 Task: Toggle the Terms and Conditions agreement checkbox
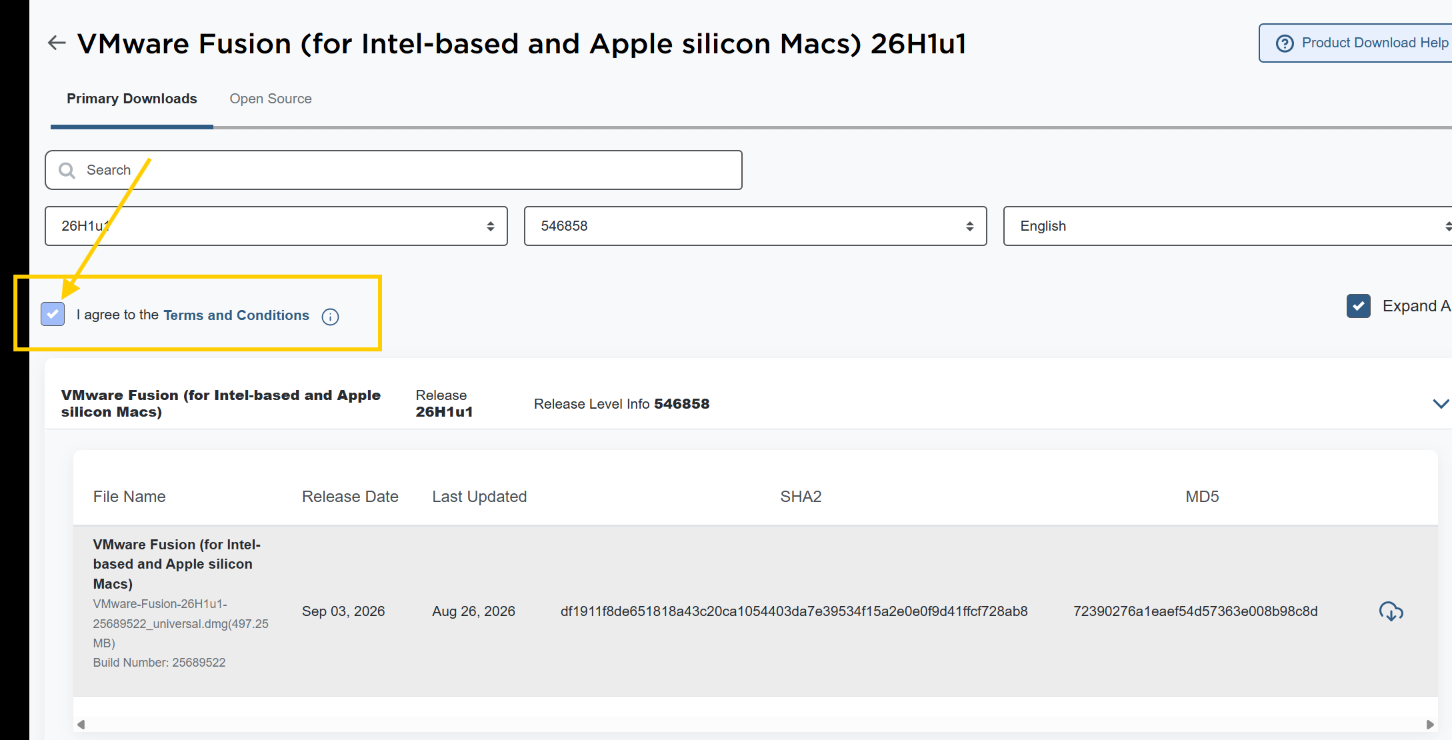point(53,314)
